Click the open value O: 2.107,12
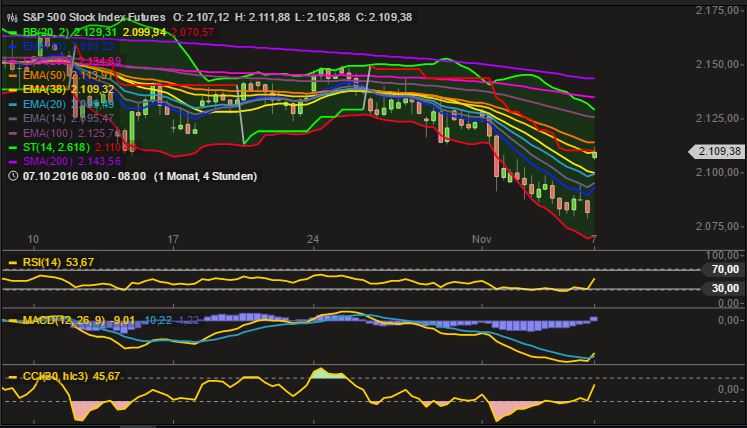Screen dimensions: 747x428 tap(201, 18)
